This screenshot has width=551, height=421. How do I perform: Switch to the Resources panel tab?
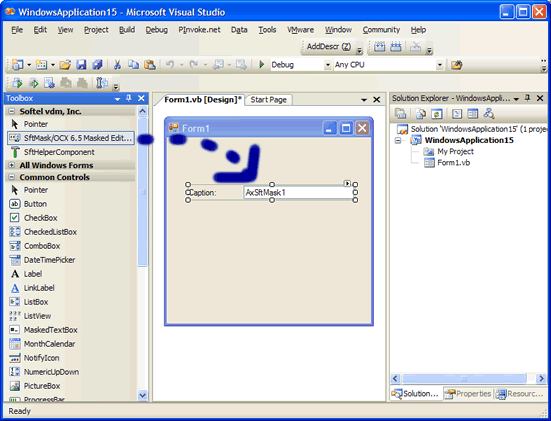(520, 394)
